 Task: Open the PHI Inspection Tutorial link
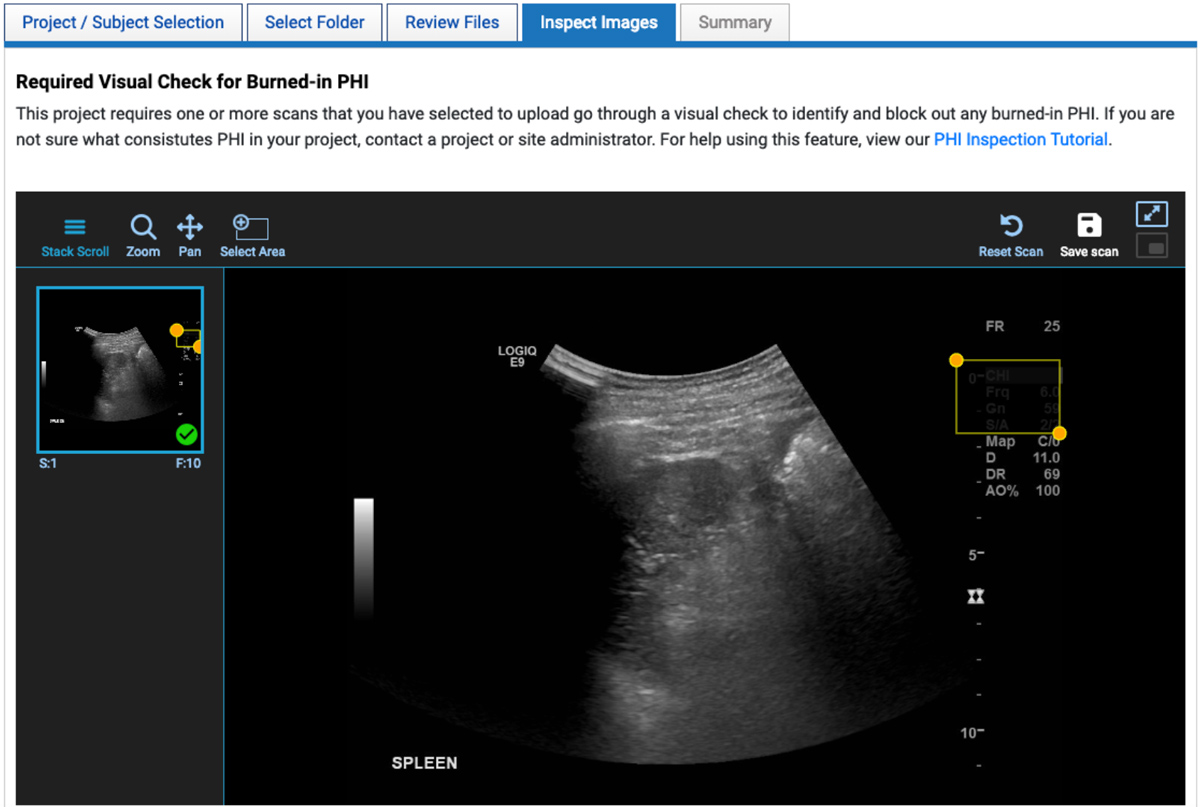point(1021,139)
